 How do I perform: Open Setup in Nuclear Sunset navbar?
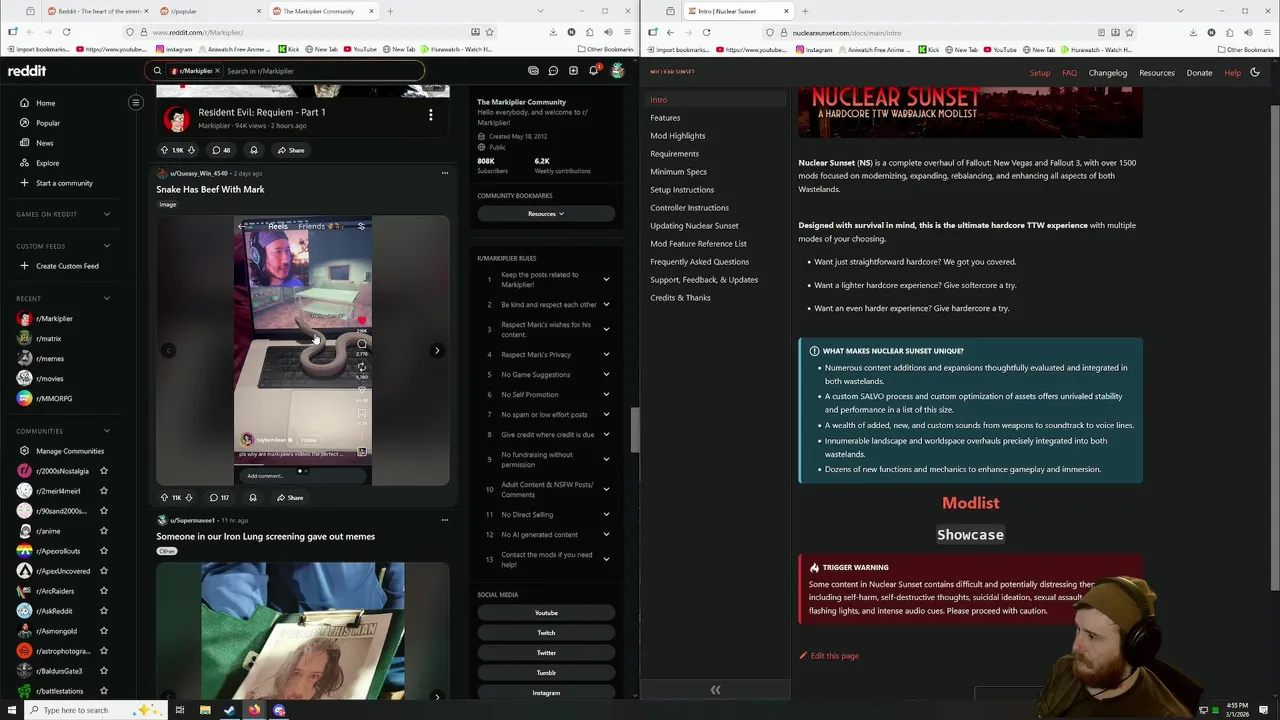(1040, 72)
